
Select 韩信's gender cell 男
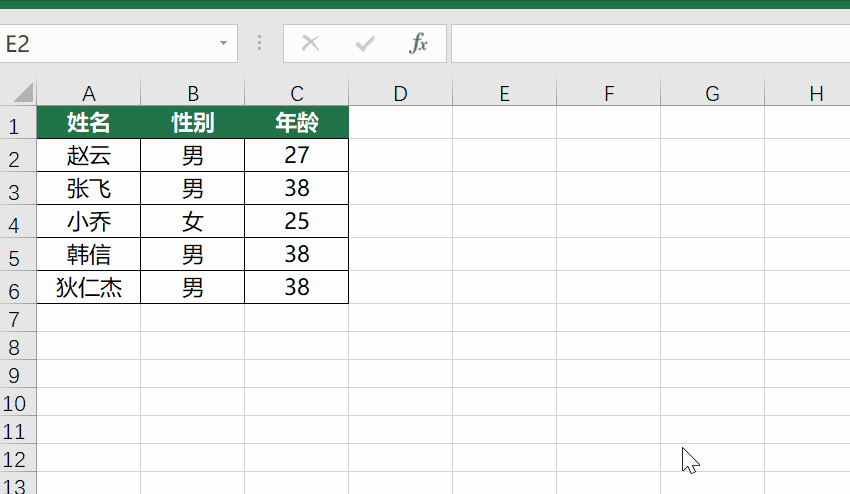(192, 255)
